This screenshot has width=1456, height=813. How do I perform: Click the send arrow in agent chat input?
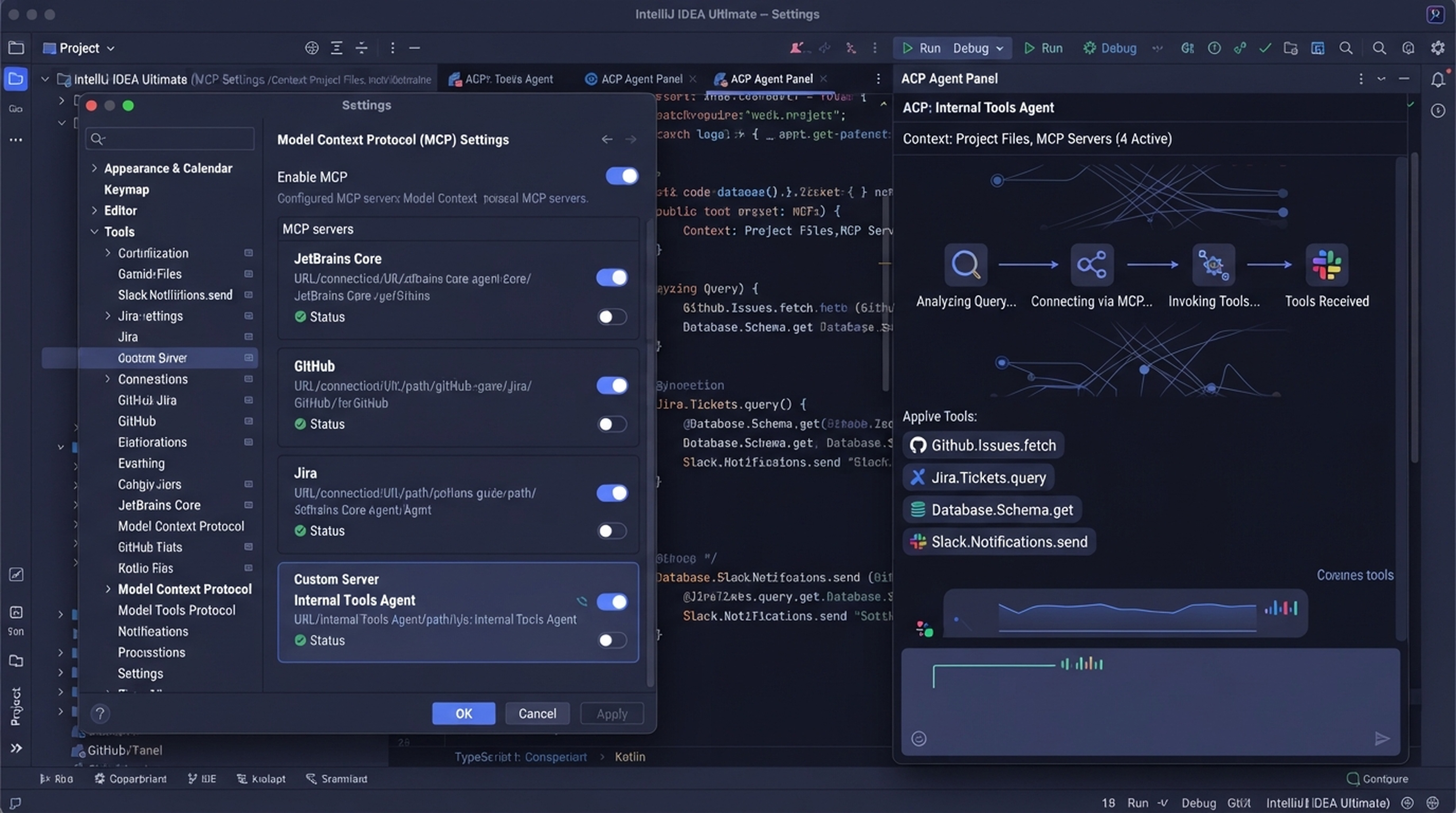click(x=1381, y=738)
